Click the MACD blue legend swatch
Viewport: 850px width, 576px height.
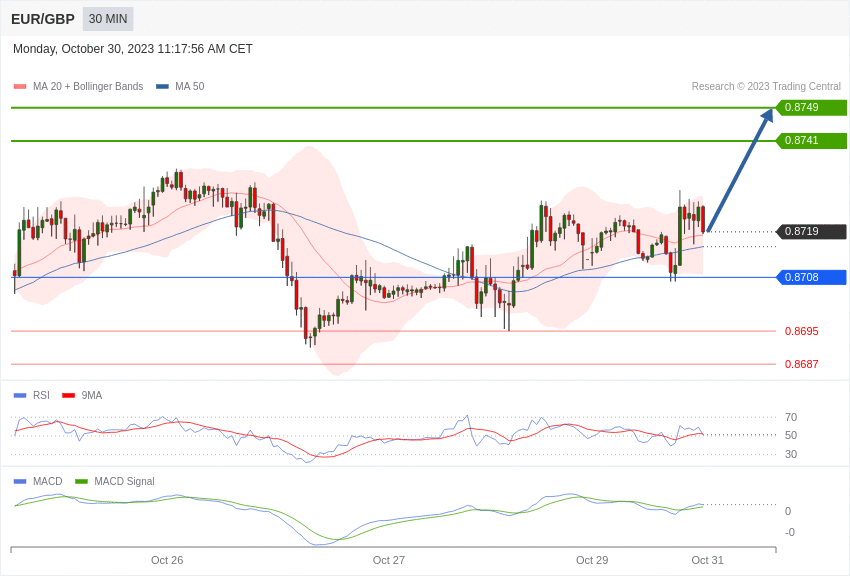20,481
